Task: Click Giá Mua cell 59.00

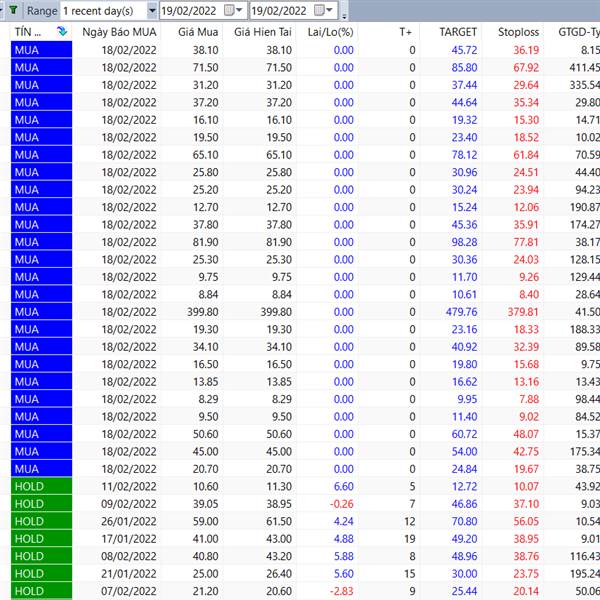Action: coord(205,521)
